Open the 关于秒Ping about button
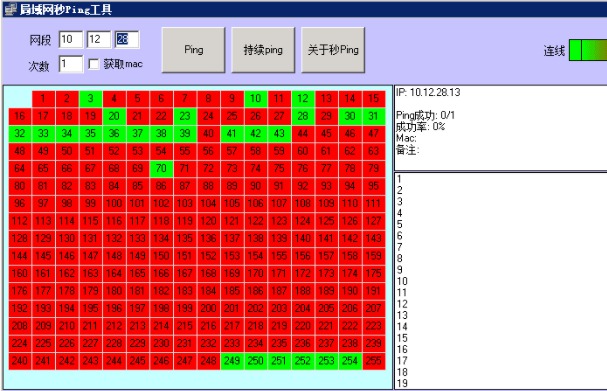607x391 pixels. click(x=333, y=50)
